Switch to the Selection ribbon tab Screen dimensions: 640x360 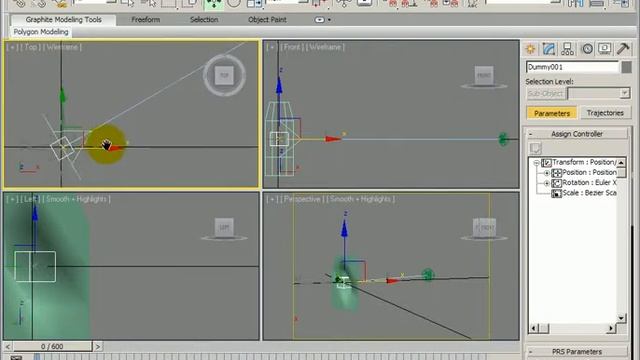tap(204, 20)
